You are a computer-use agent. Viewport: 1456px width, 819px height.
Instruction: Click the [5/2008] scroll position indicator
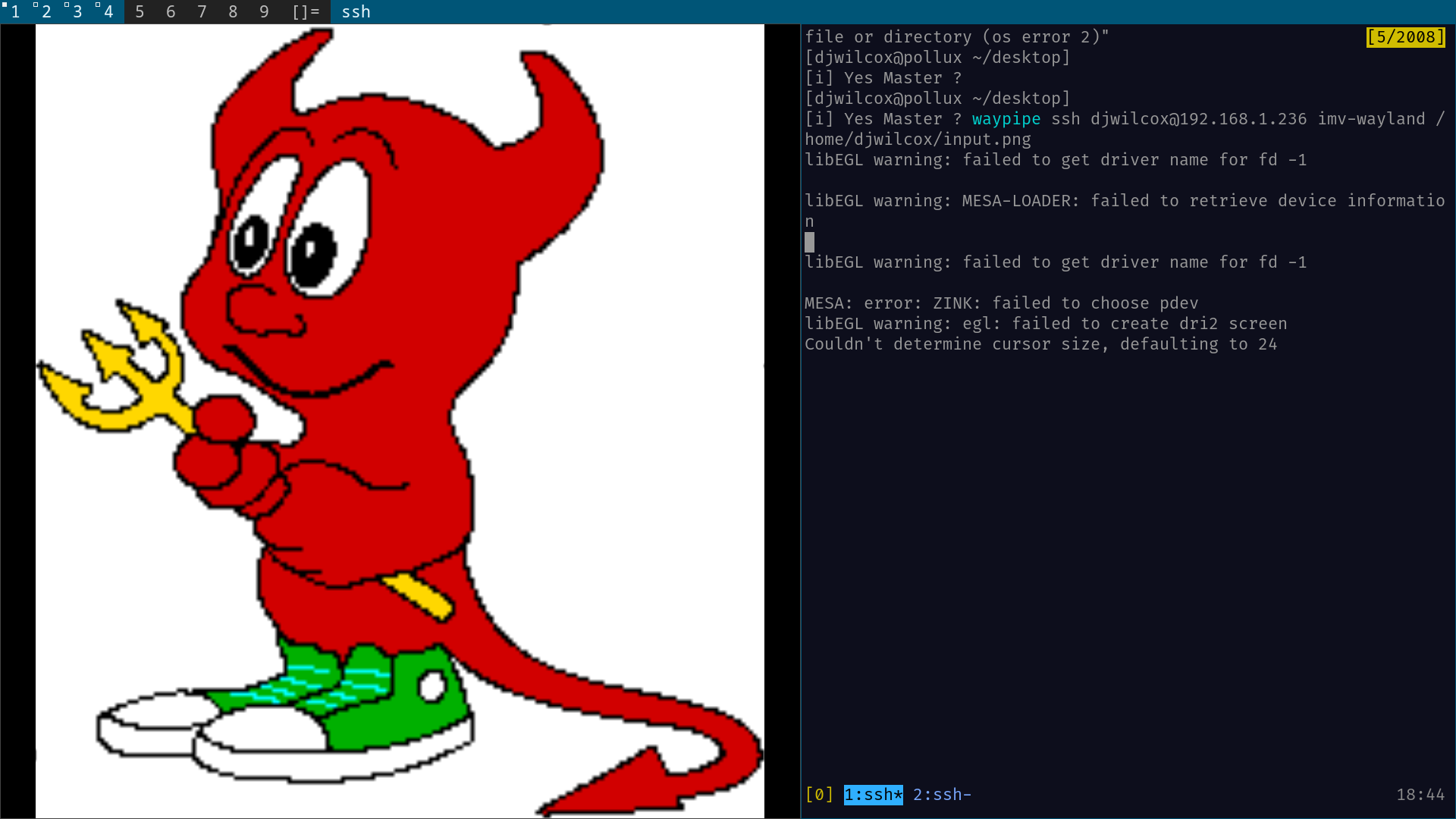pyautogui.click(x=1406, y=37)
